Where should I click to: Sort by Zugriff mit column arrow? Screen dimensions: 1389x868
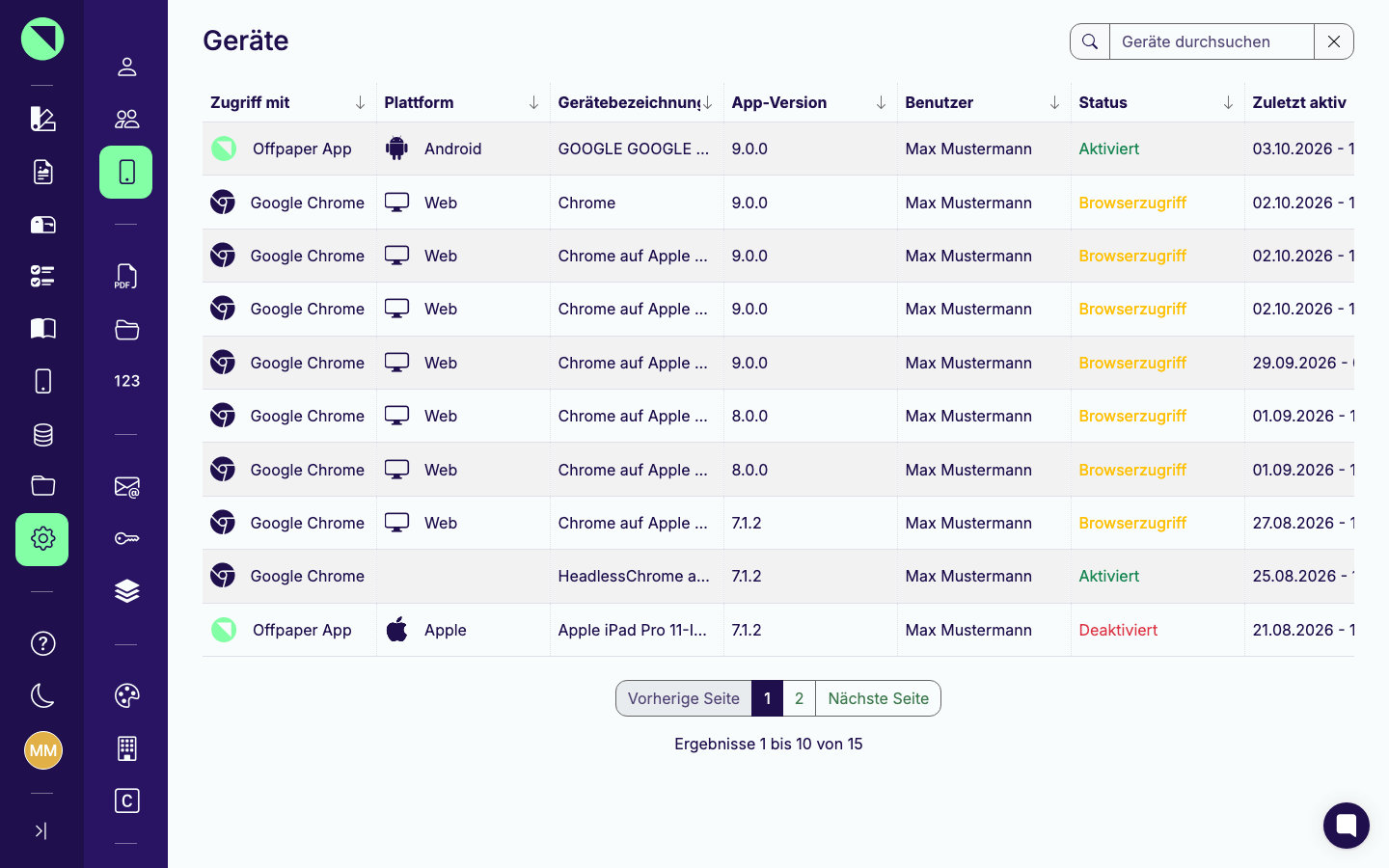pos(360,102)
